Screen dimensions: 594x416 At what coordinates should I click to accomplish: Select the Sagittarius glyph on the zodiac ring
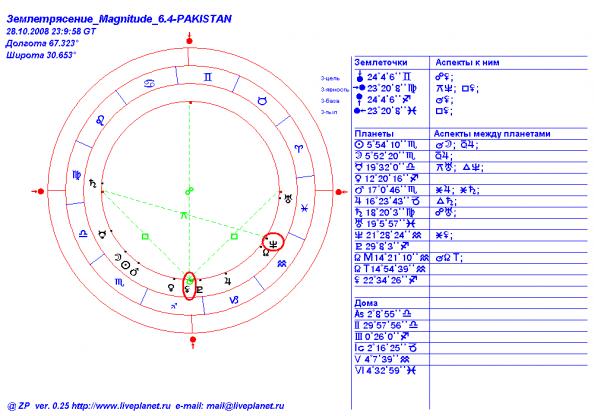click(x=174, y=306)
